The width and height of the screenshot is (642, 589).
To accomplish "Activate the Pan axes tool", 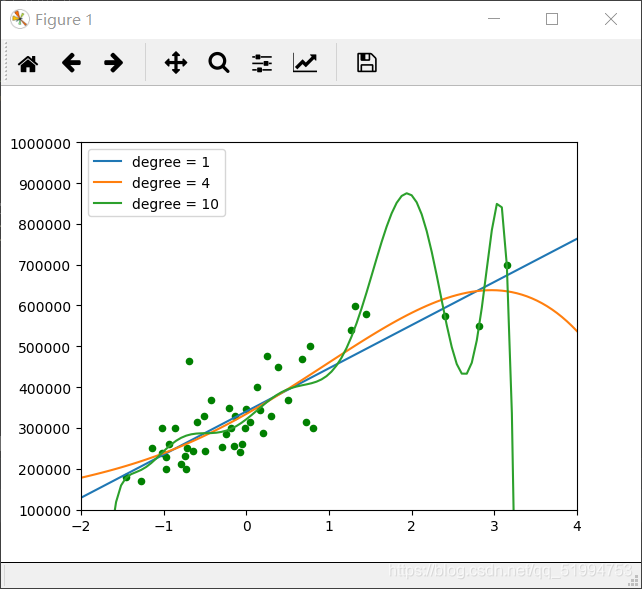I will [x=176, y=63].
